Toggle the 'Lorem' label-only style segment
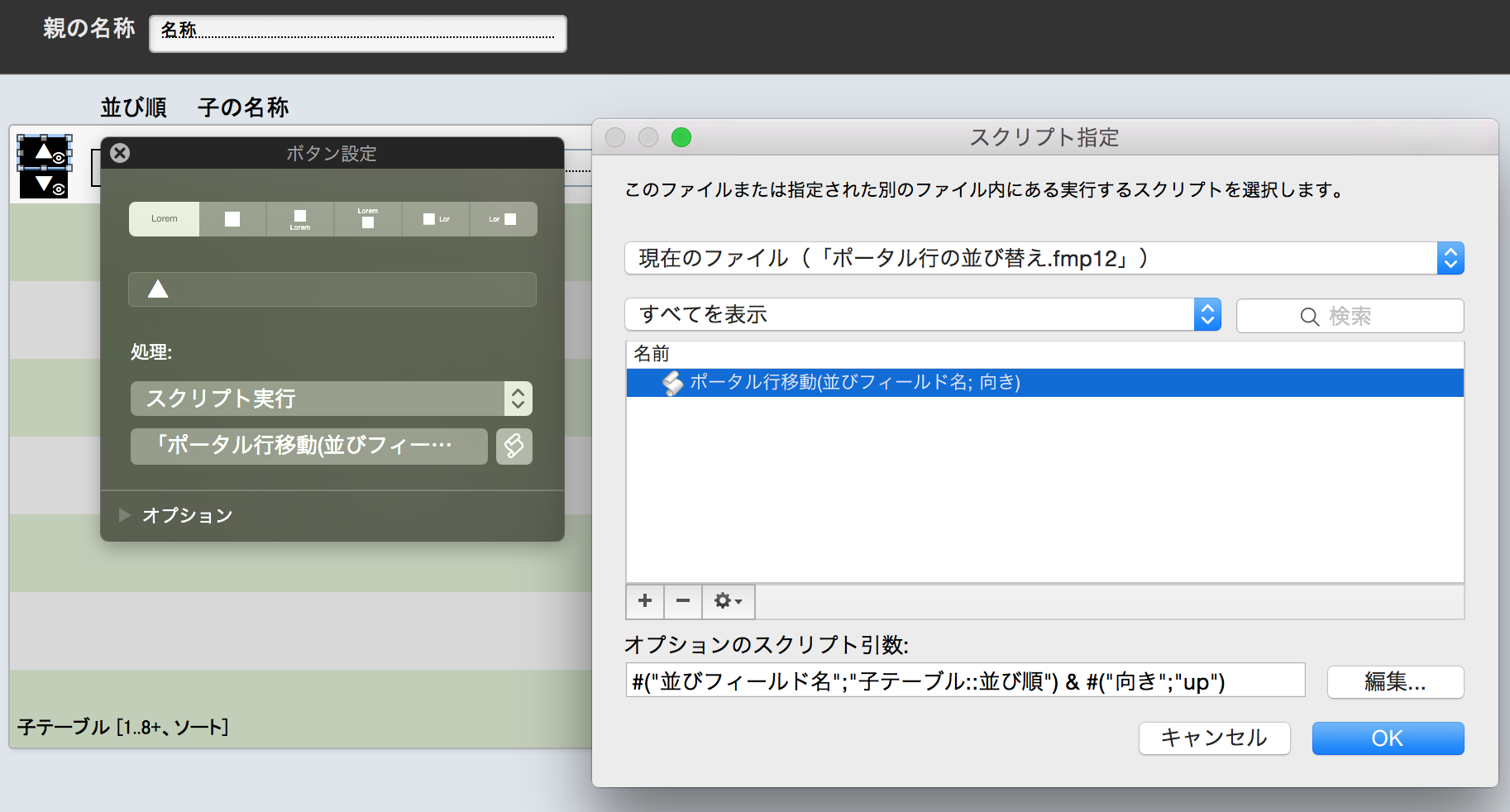This screenshot has width=1510, height=812. point(164,218)
